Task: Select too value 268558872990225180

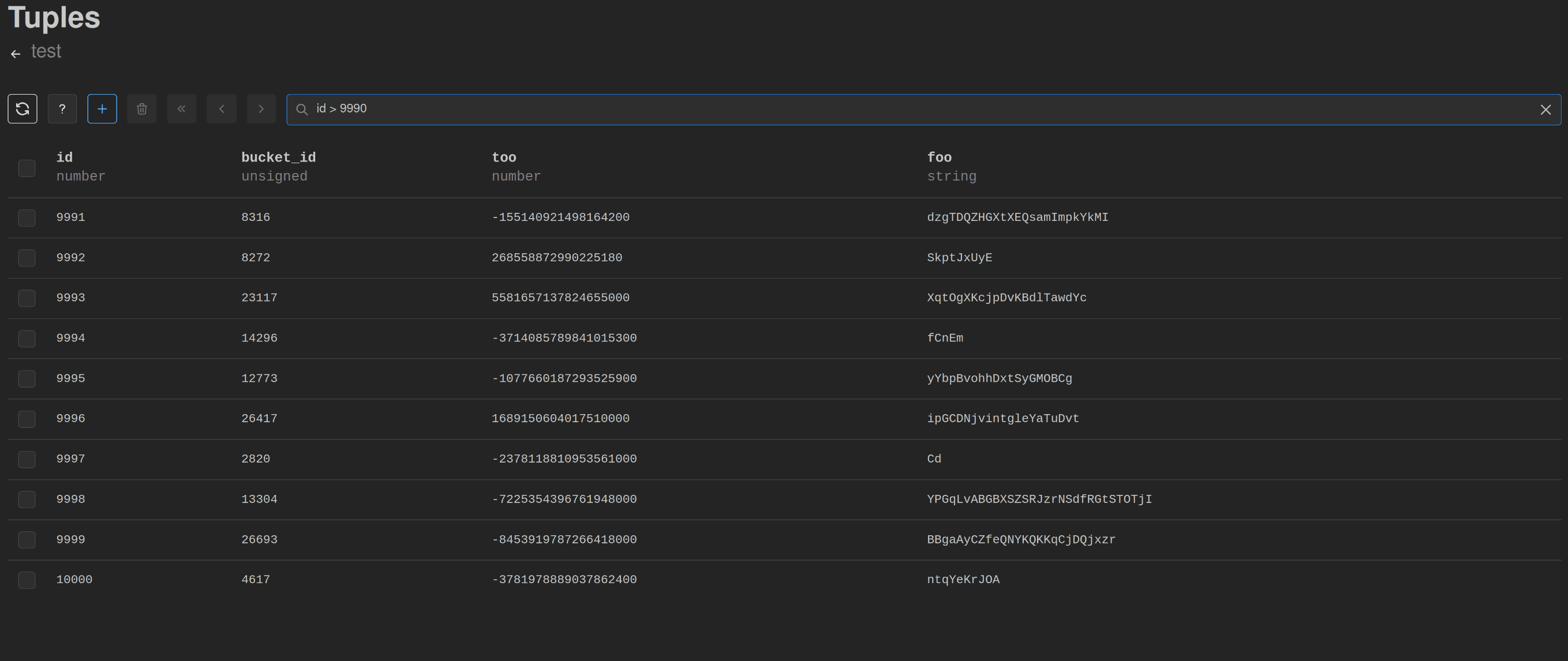Action: click(557, 257)
